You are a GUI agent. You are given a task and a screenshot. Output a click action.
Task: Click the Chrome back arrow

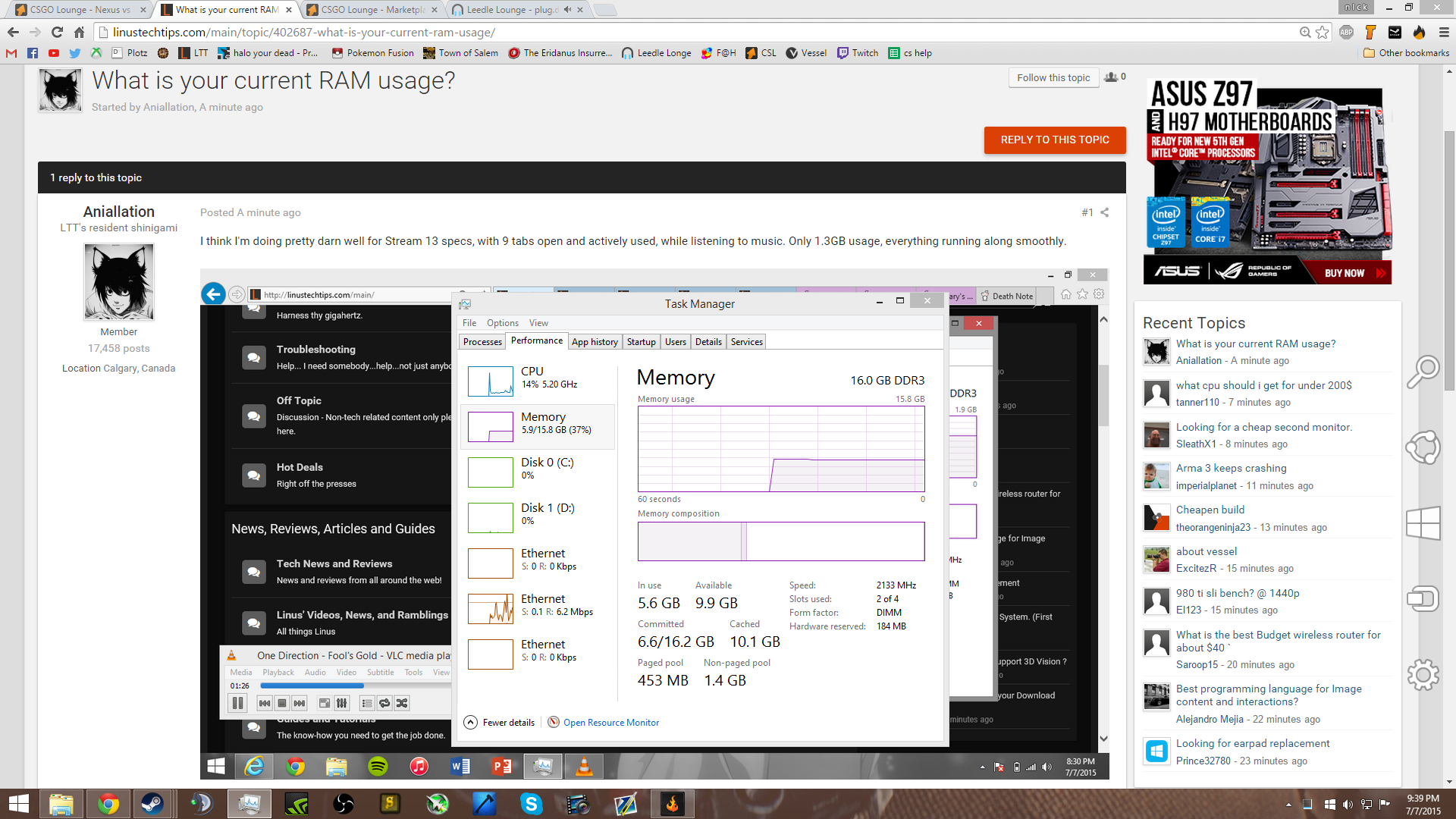click(x=13, y=32)
